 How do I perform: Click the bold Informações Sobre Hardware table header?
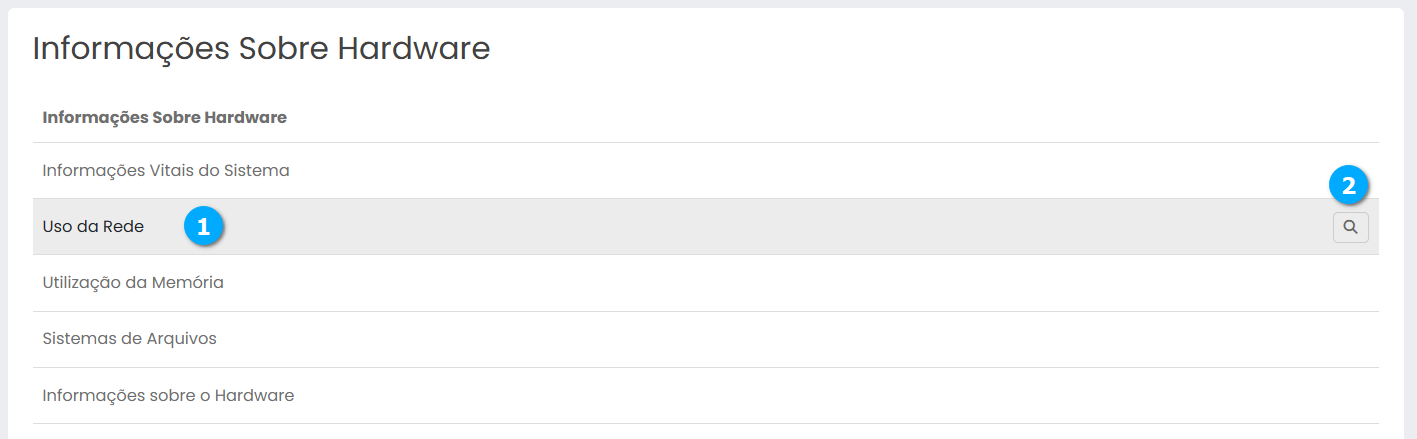(x=165, y=118)
